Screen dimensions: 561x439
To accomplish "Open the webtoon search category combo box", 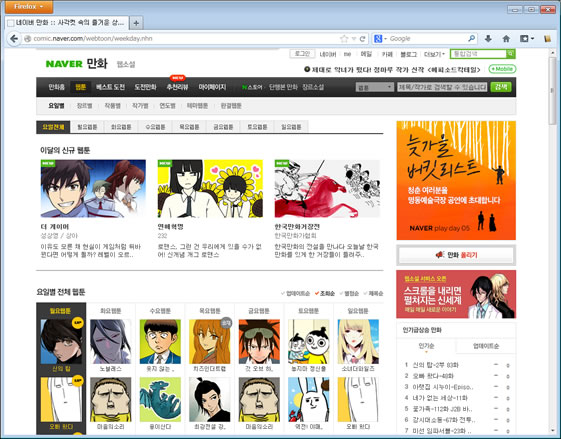I will (375, 87).
